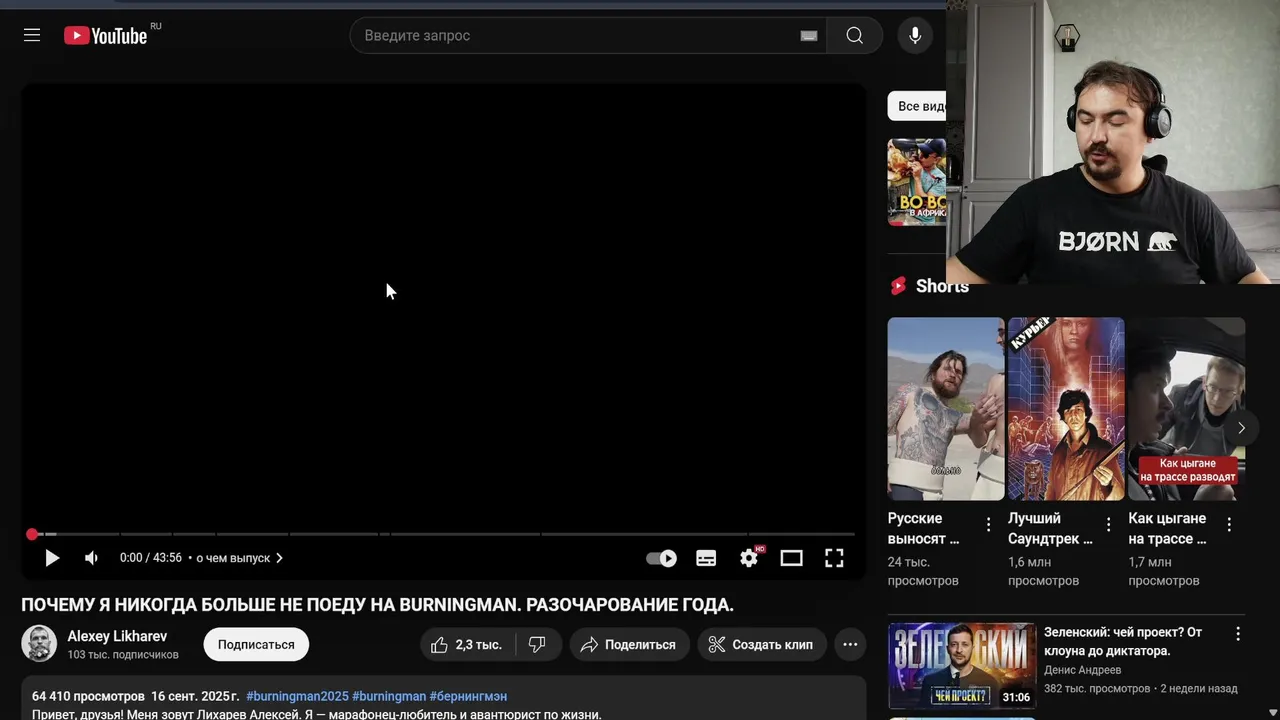Click the black video player area

pyautogui.click(x=444, y=305)
